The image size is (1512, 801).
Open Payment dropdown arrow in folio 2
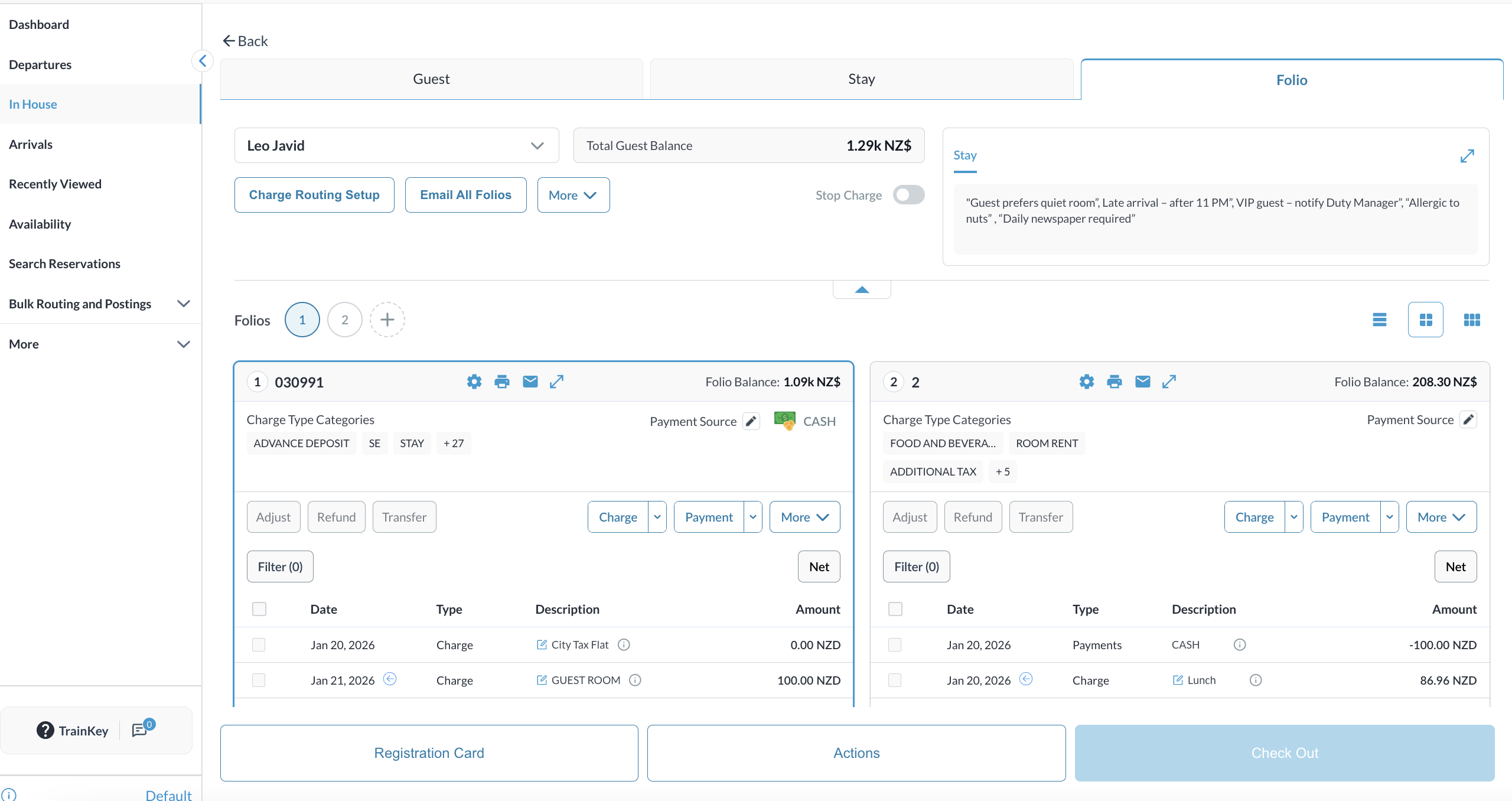click(1390, 517)
